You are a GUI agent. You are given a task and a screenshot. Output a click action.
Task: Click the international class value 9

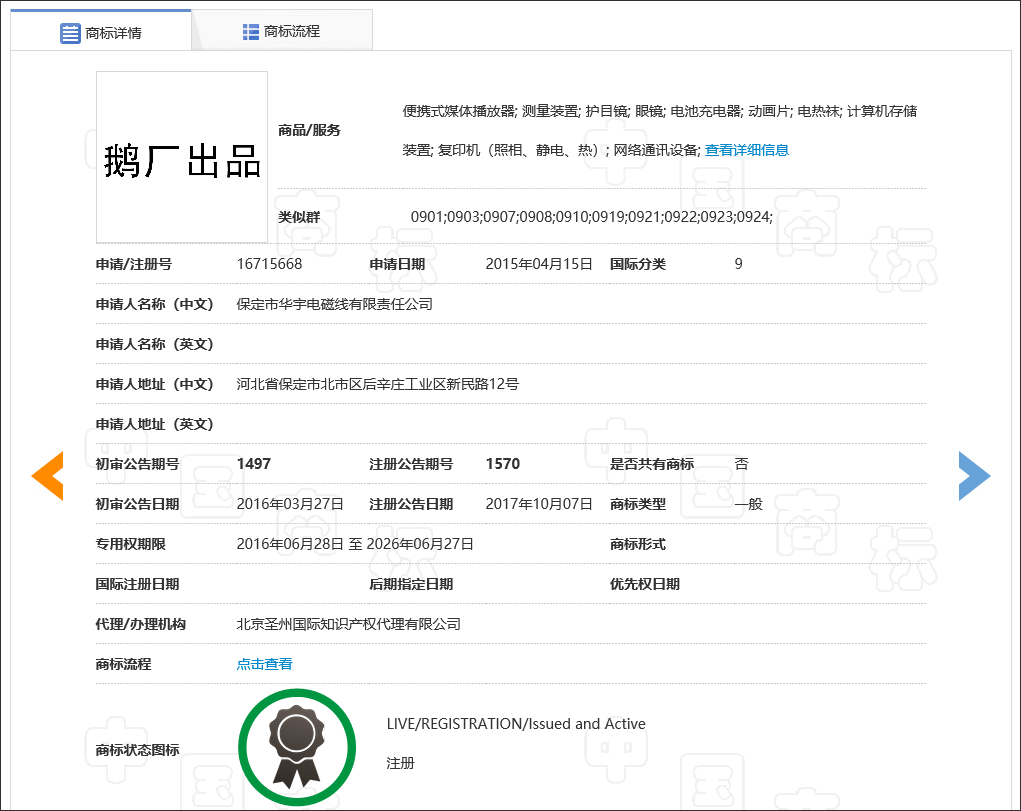738,264
